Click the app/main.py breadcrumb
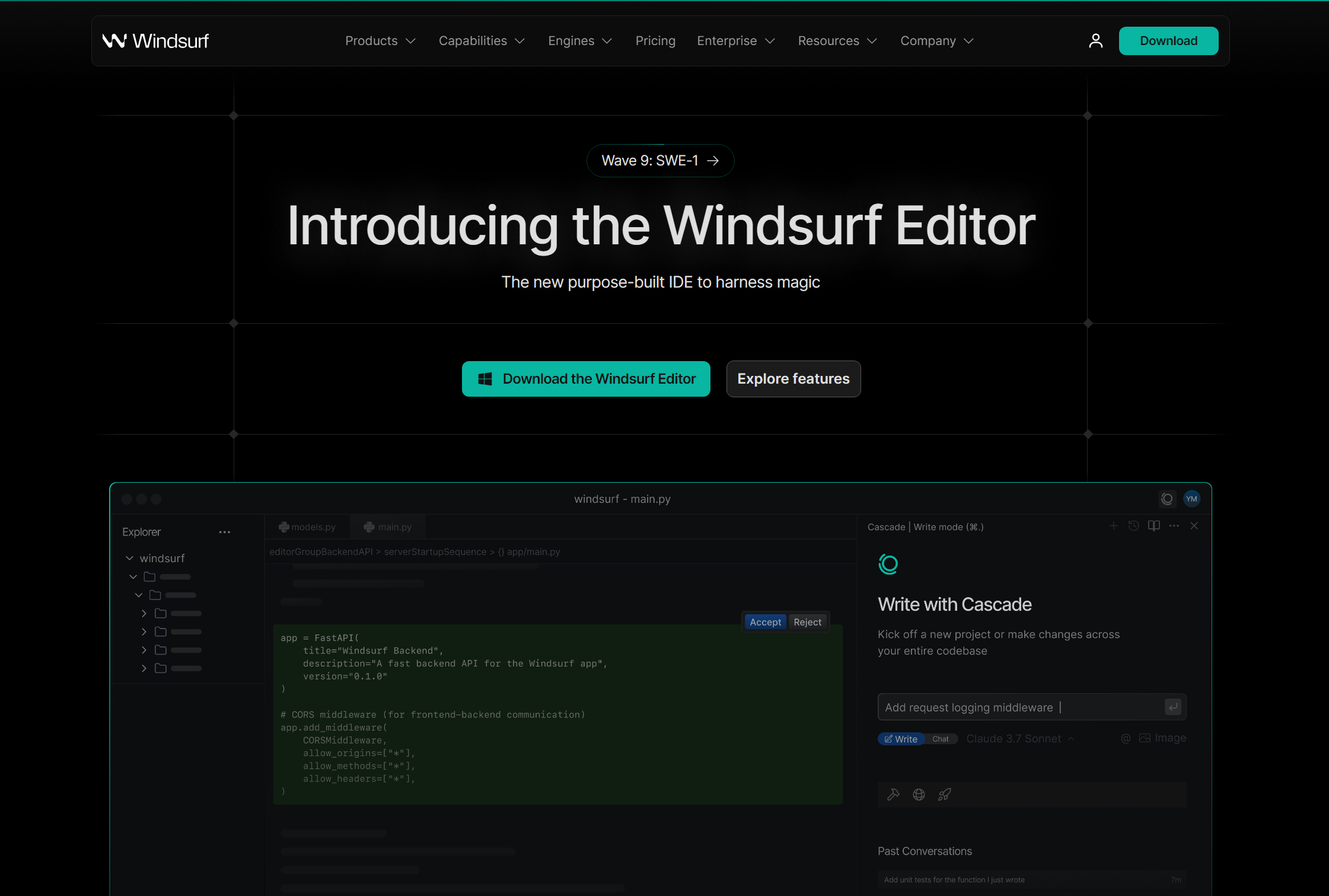Viewport: 1329px width, 896px height. tap(529, 552)
